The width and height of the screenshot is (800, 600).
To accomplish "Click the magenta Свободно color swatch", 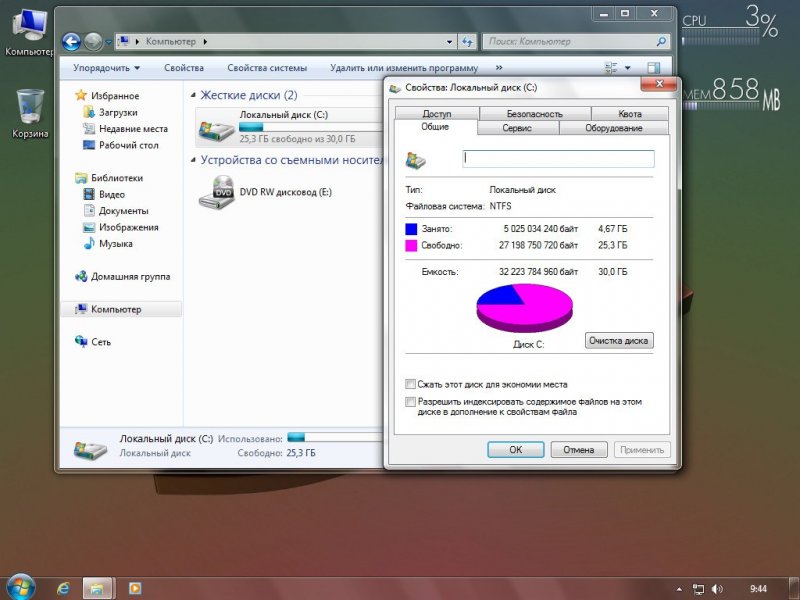I will 411,245.
